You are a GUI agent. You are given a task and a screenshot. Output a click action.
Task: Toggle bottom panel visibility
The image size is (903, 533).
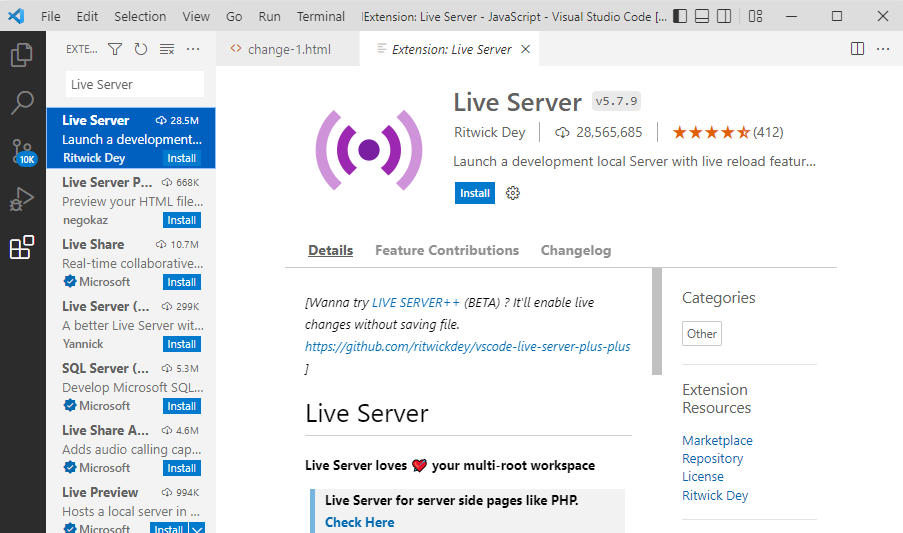(x=702, y=16)
